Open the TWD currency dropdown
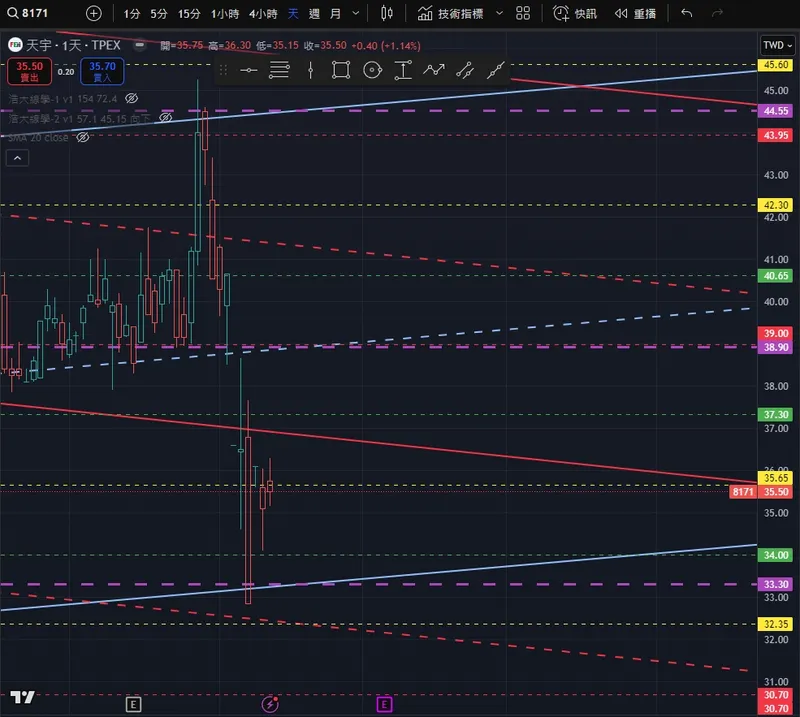Screen dimensions: 800x717 pyautogui.click(x=777, y=45)
